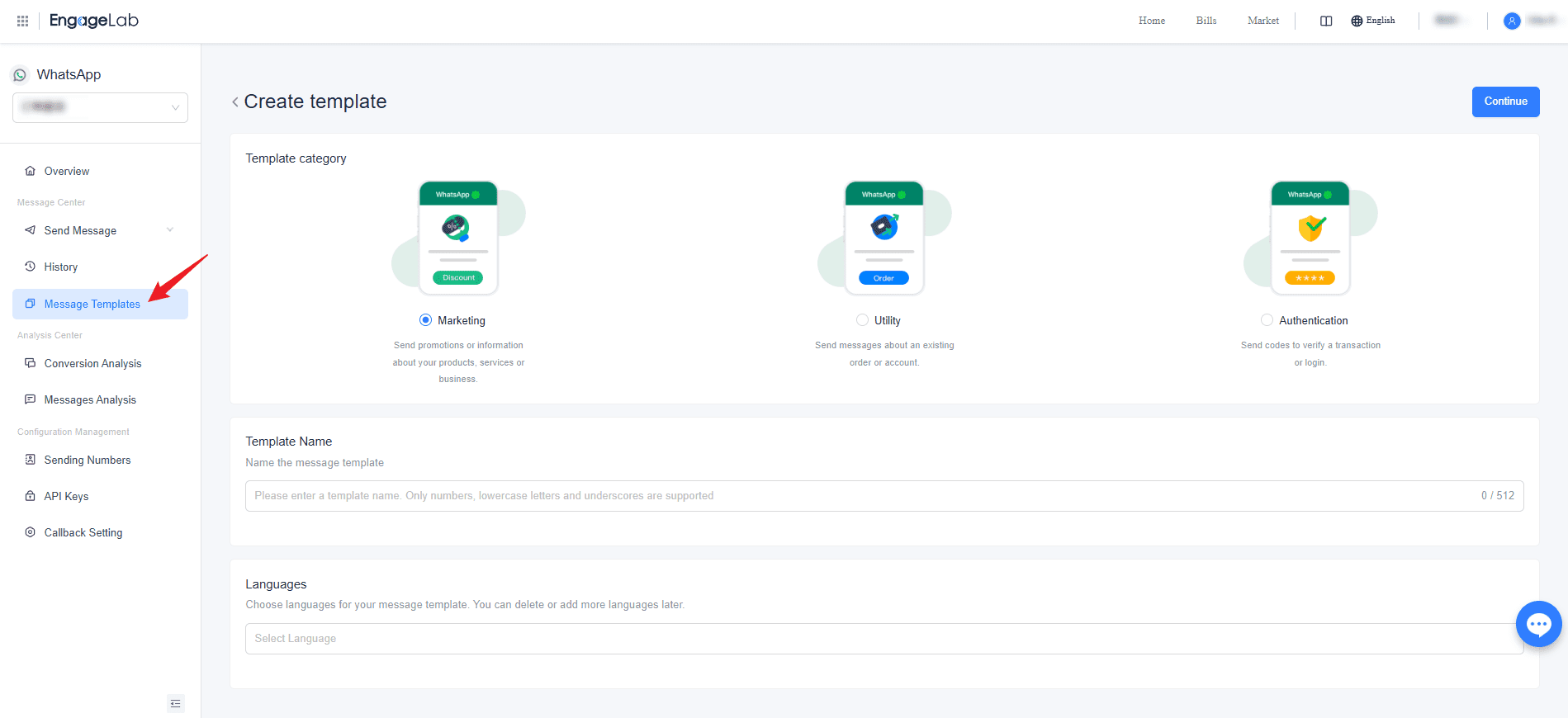The width and height of the screenshot is (1568, 718).
Task: Click the blue Continue button
Action: coord(1505,102)
